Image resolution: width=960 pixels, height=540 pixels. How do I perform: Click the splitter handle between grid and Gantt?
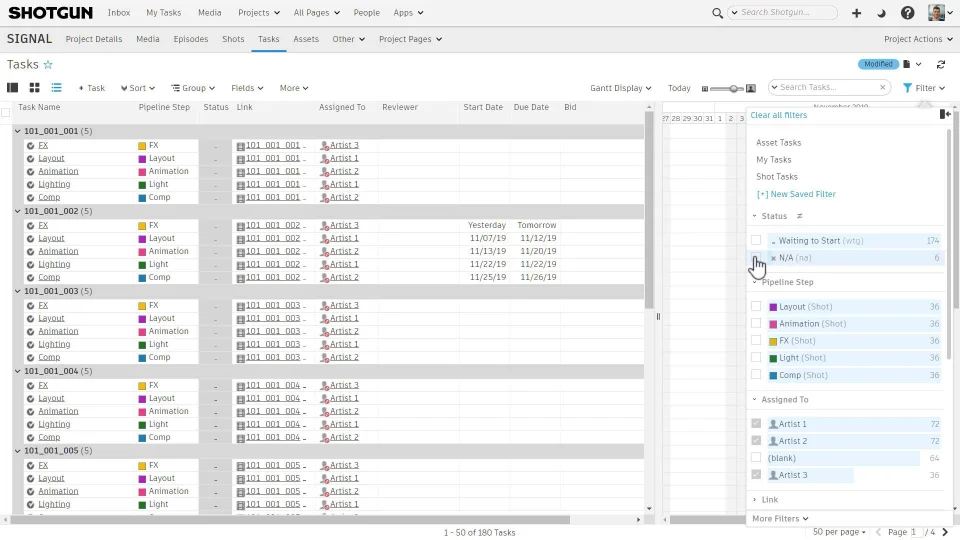[658, 317]
